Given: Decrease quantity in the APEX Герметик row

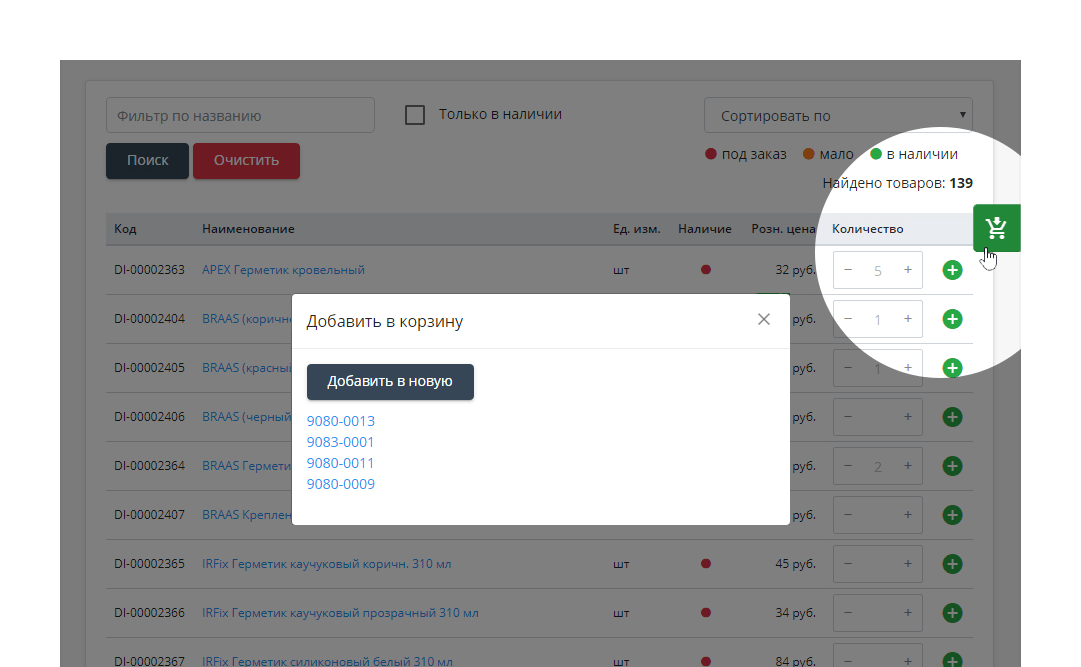Looking at the screenshot, I should (848, 270).
